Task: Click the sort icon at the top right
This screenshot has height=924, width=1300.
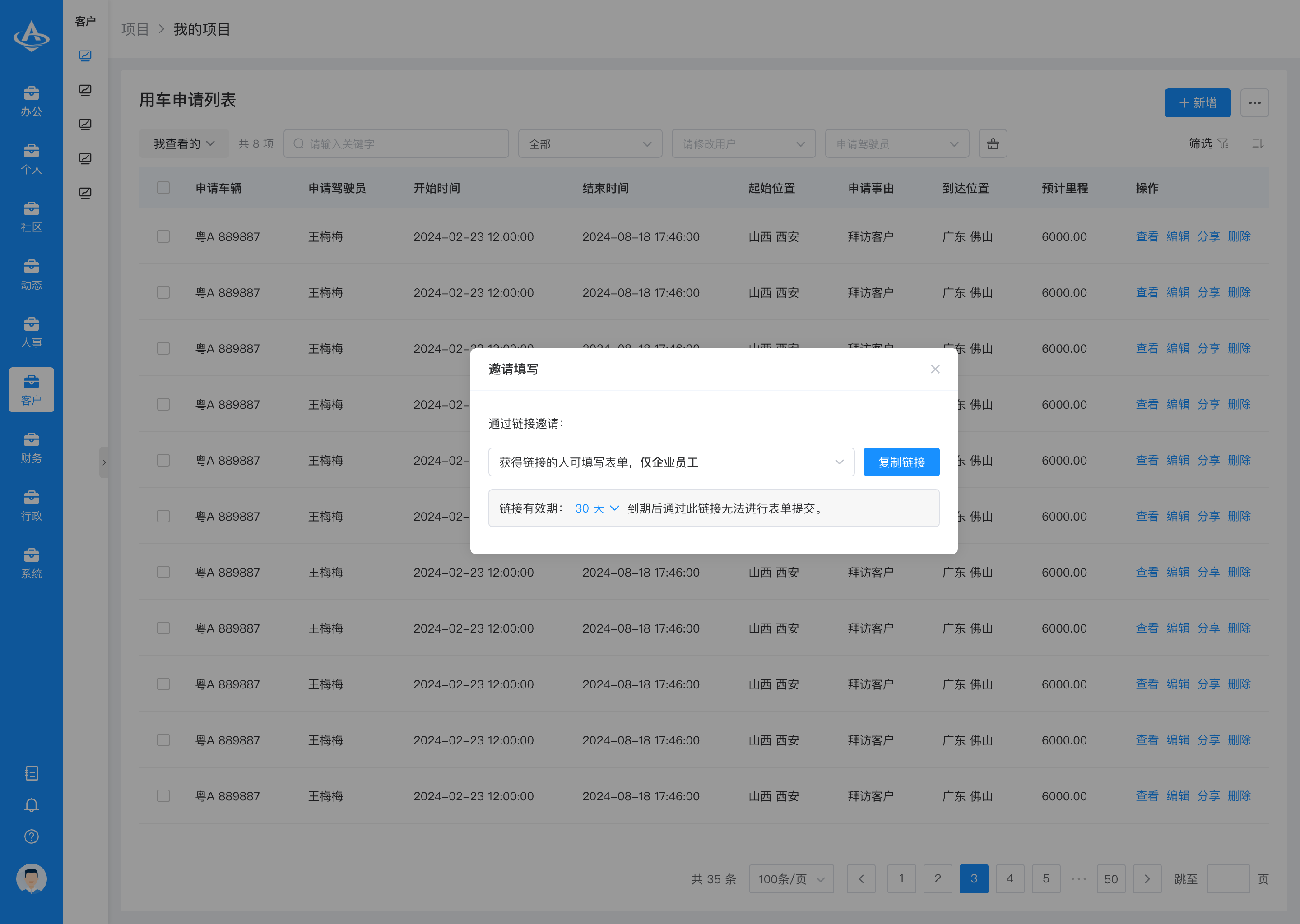Action: tap(1258, 143)
